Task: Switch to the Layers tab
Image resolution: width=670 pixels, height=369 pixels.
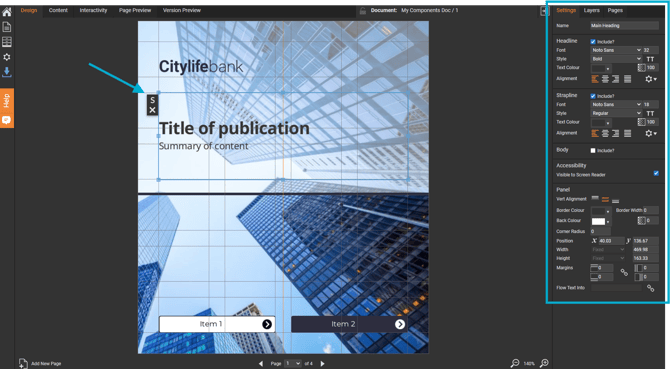Action: (x=591, y=10)
